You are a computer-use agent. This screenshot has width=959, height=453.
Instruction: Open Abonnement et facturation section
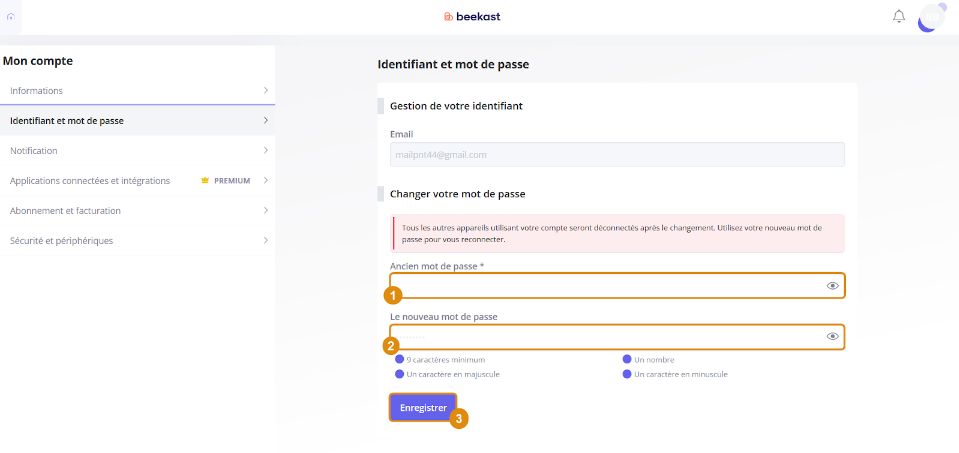click(x=137, y=210)
